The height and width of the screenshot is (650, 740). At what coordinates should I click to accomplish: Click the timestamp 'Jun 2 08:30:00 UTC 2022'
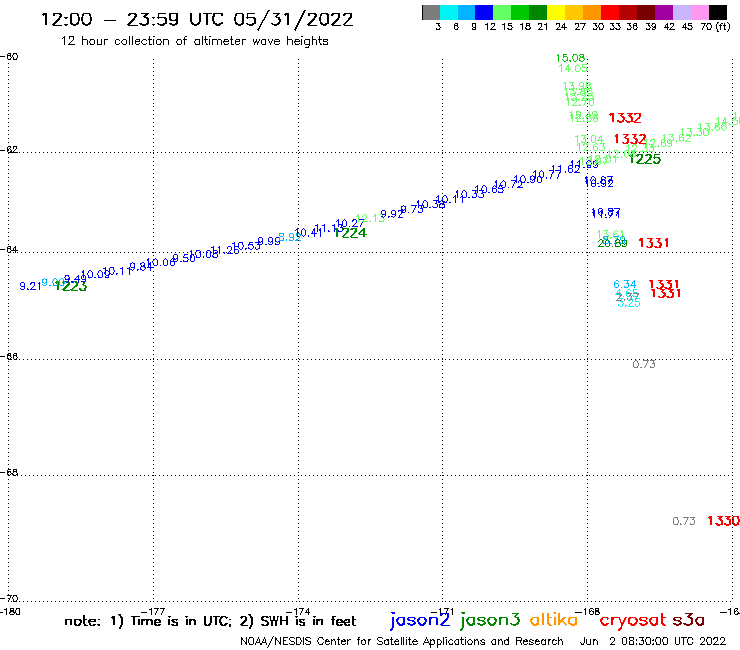pos(652,641)
